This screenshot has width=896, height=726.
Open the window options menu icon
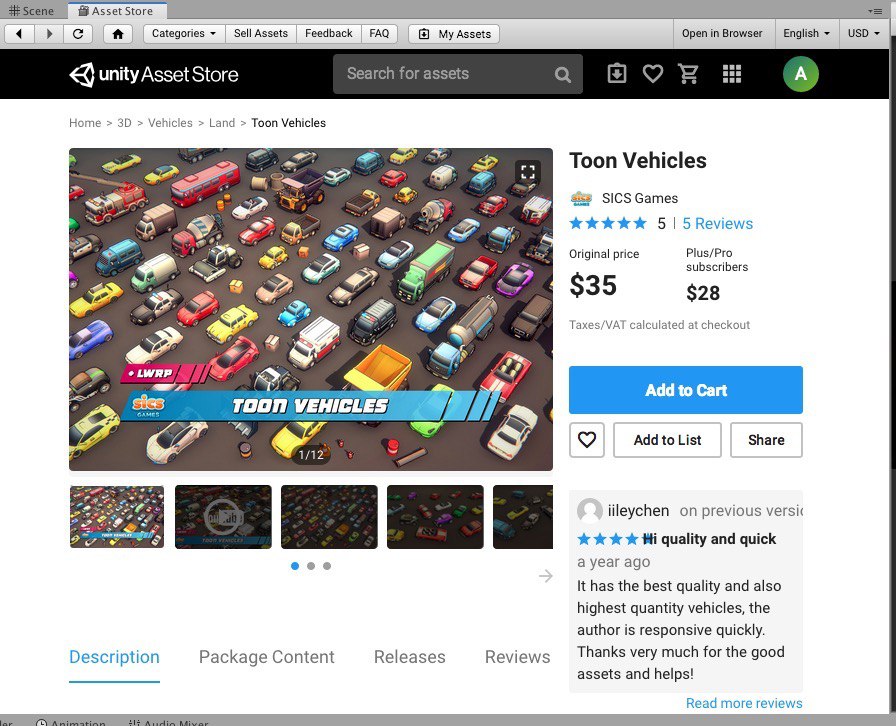click(874, 11)
